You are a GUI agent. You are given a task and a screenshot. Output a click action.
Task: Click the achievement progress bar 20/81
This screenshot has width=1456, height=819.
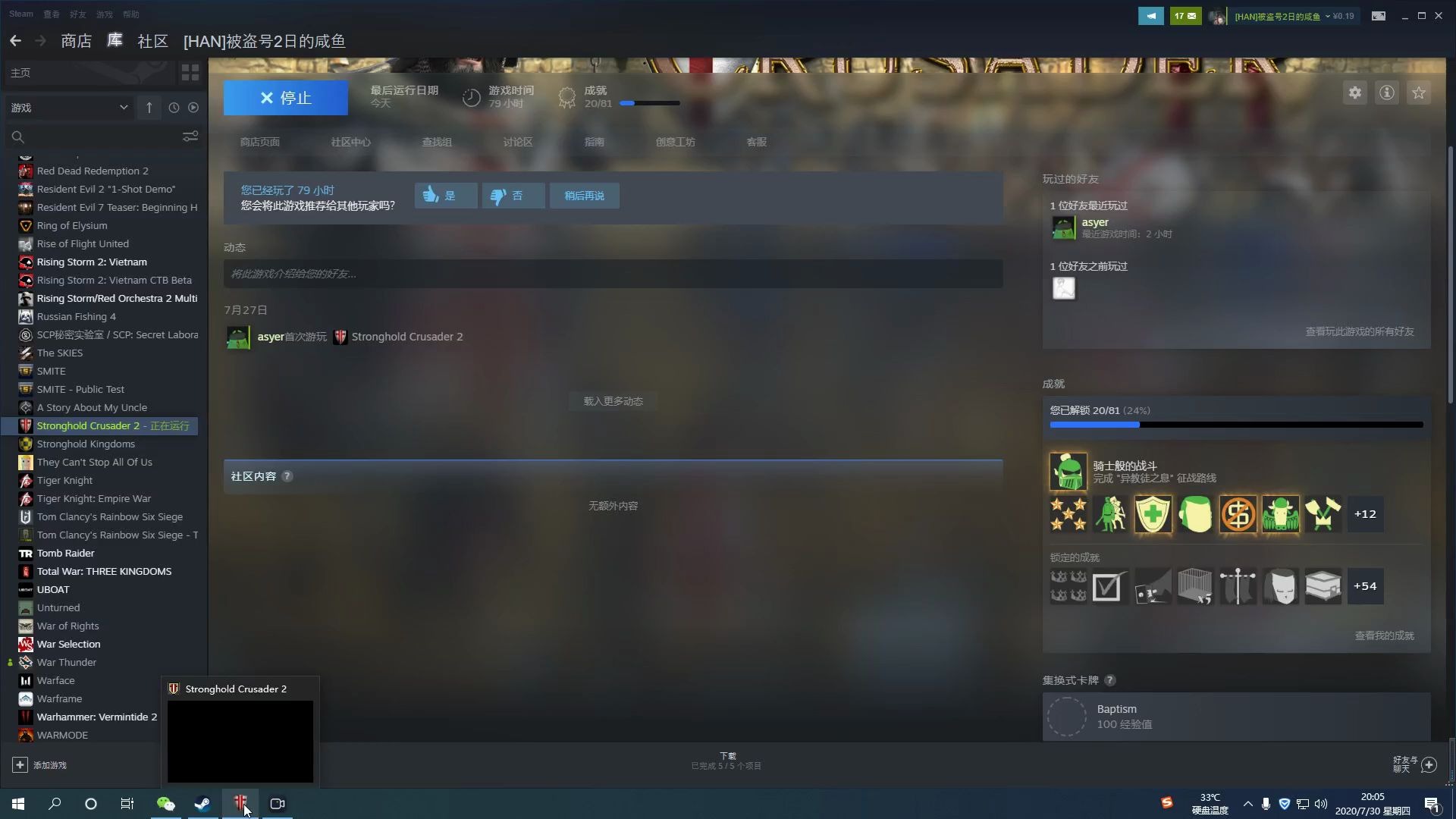tap(1237, 425)
